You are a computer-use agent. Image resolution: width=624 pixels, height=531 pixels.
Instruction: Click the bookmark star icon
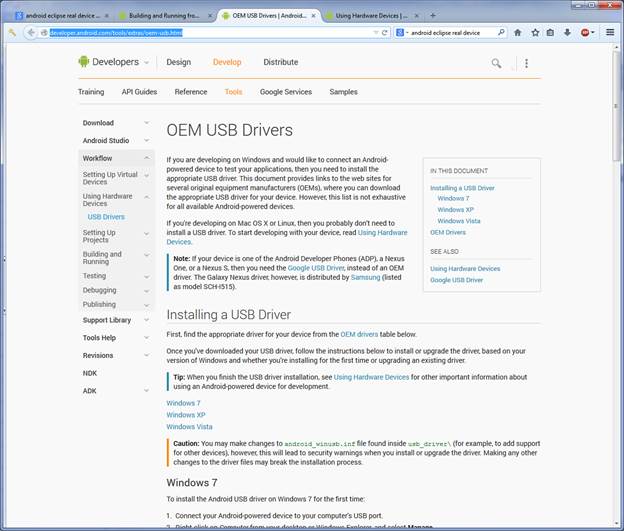point(535,33)
